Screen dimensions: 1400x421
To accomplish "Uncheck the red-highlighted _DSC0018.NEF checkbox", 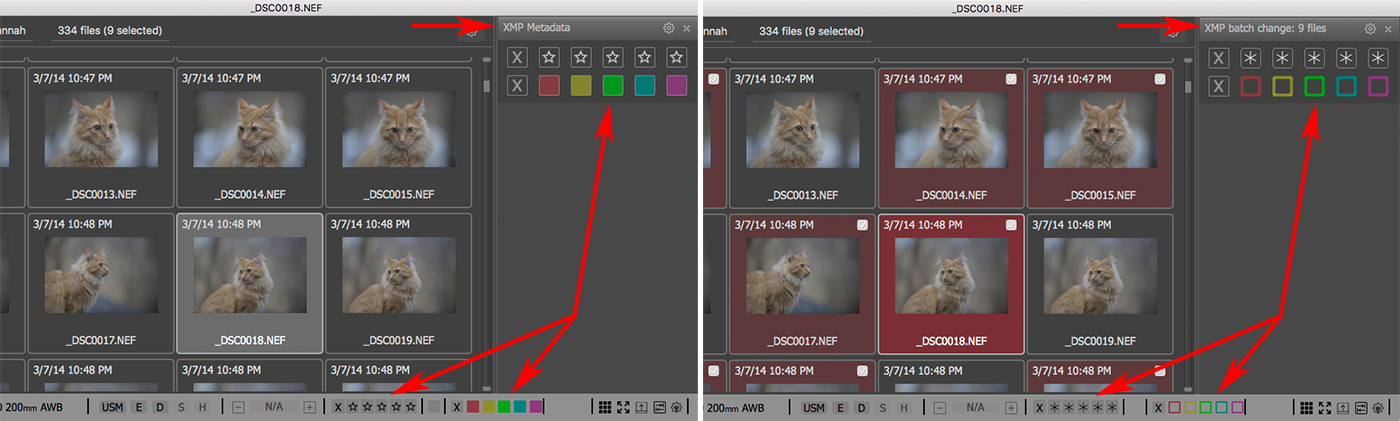I will (1011, 225).
